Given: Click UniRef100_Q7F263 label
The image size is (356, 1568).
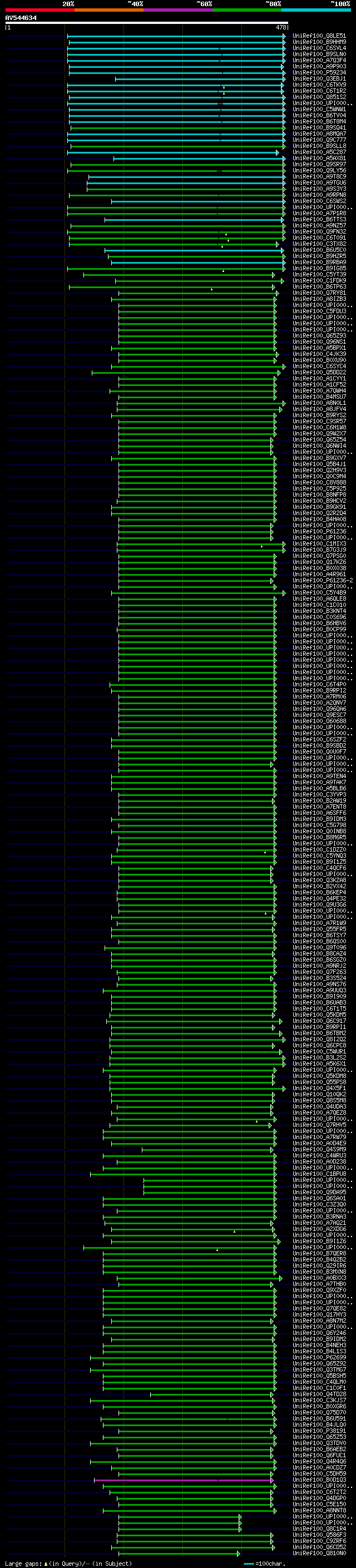Looking at the screenshot, I should click(319, 973).
